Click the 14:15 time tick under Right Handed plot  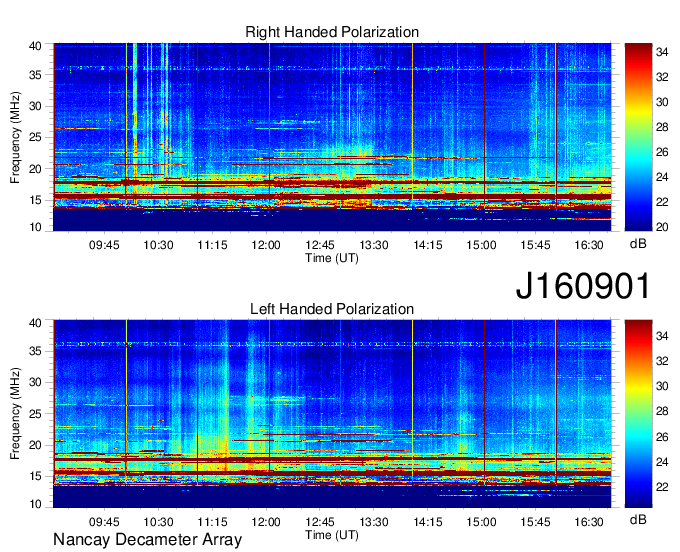[428, 245]
